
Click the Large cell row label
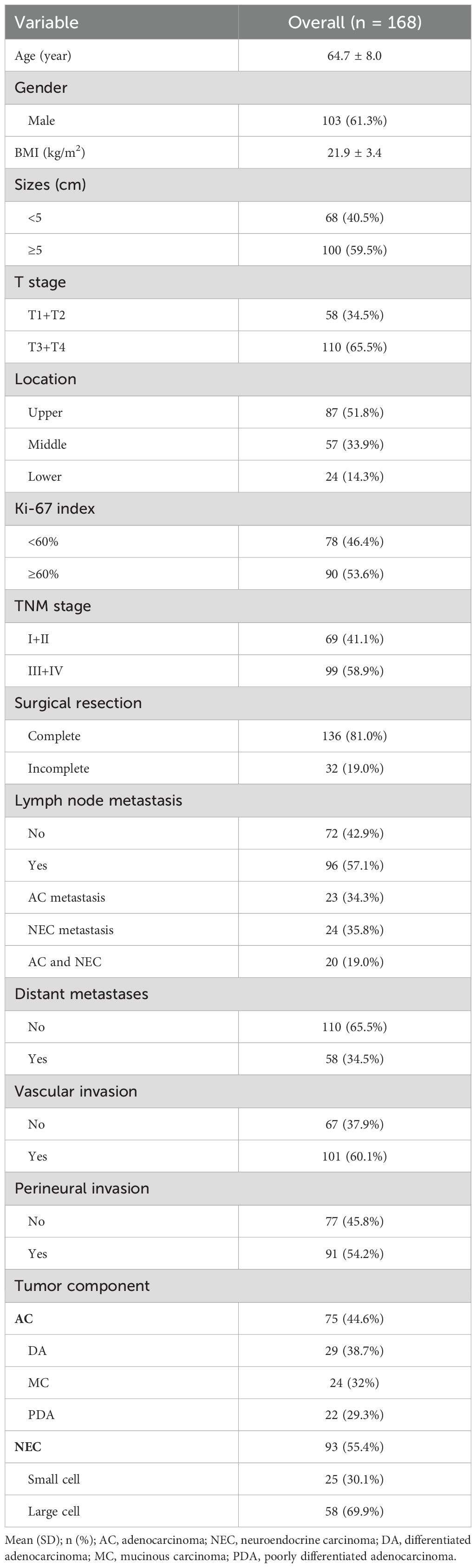(53, 1511)
